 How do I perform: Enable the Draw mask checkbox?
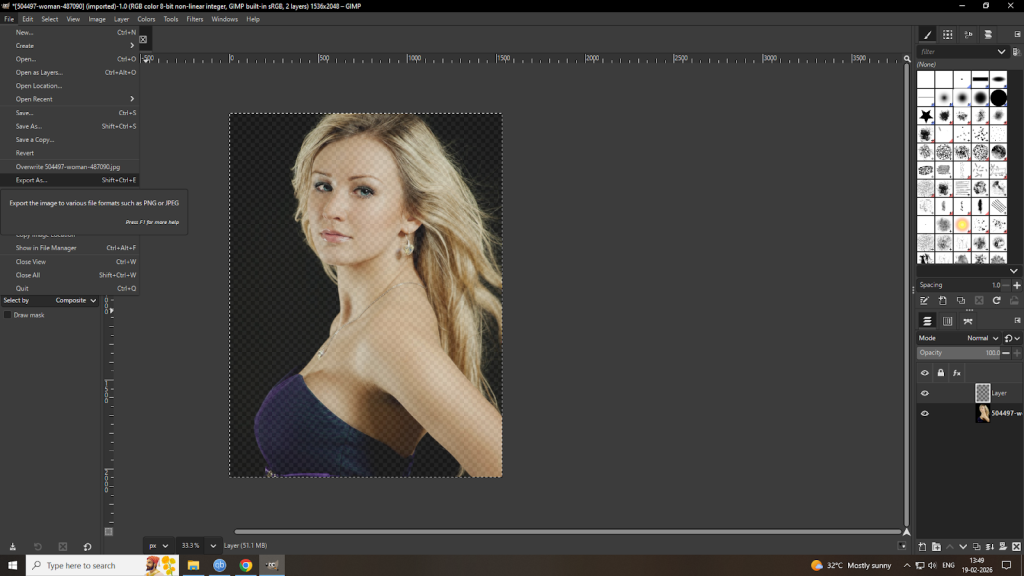[8, 315]
